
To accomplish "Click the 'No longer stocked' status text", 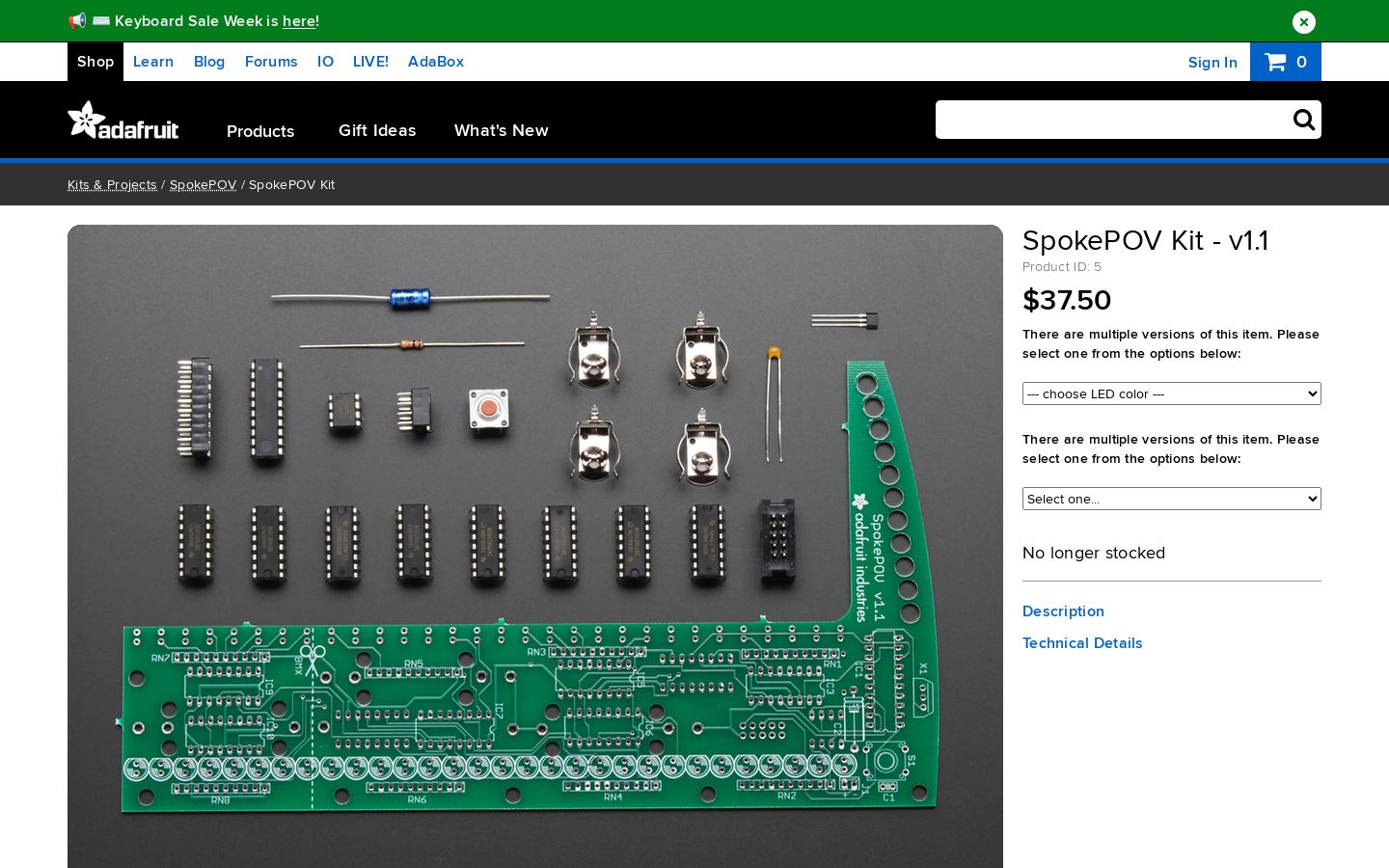I will point(1094,553).
